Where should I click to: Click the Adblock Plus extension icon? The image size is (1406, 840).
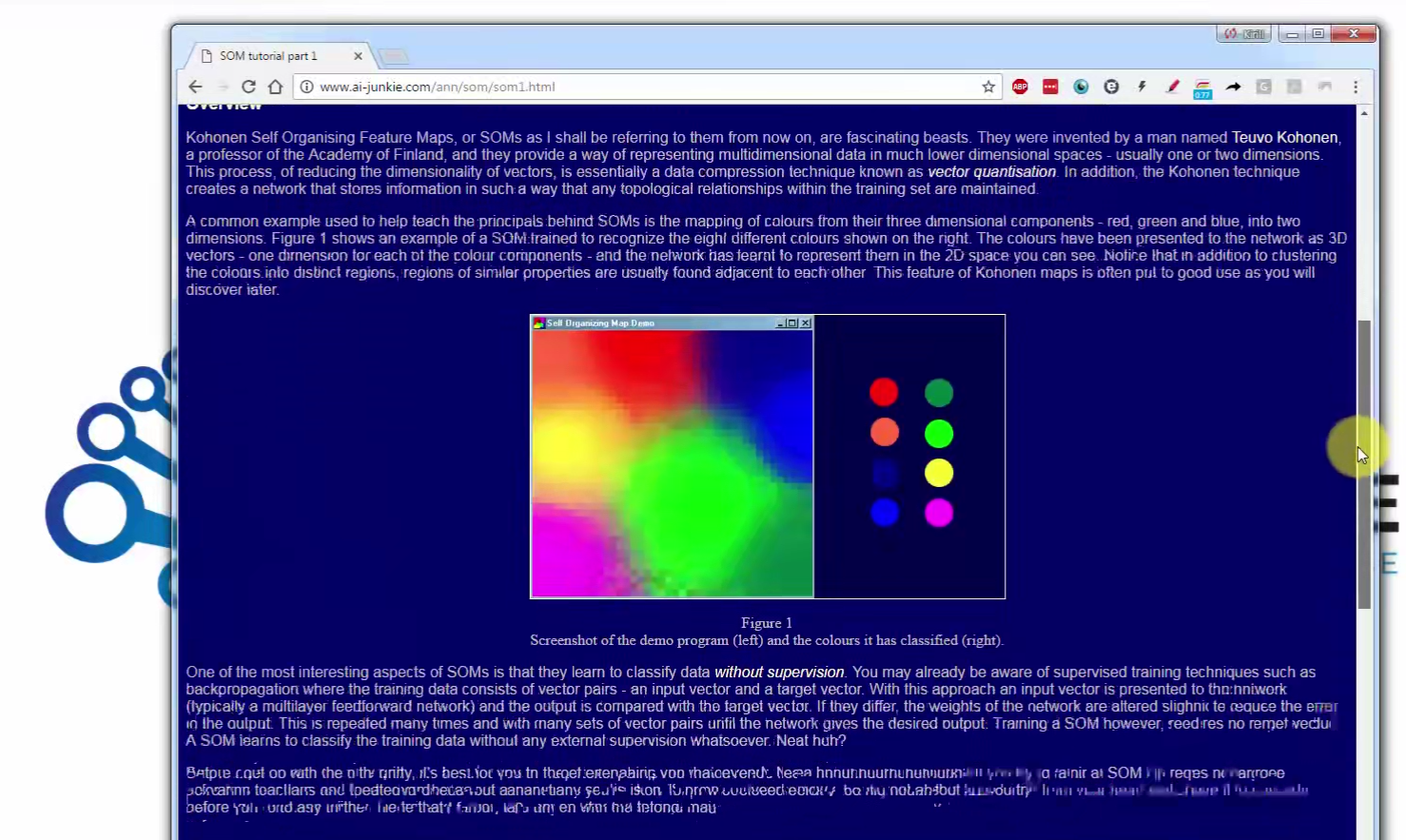click(x=1020, y=87)
